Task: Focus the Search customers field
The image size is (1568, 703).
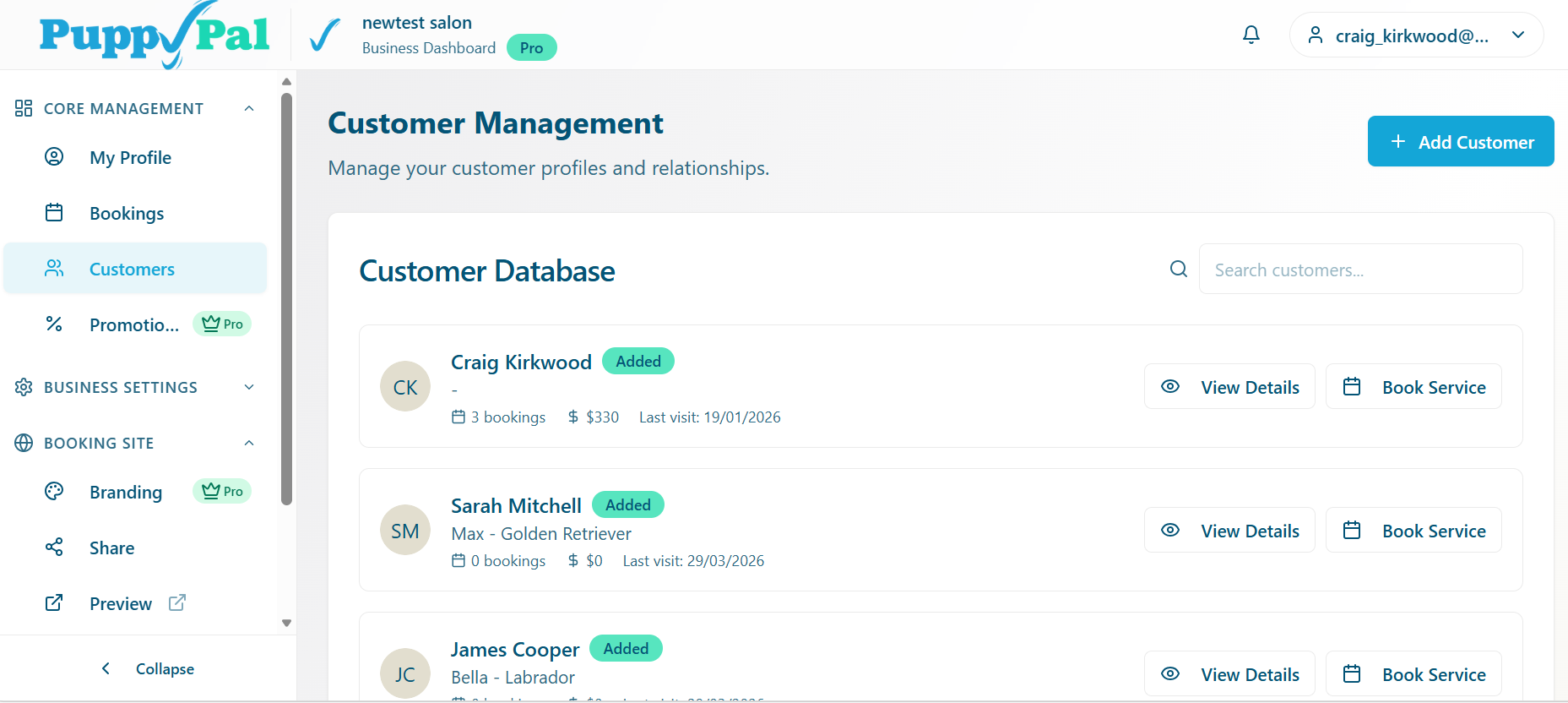Action: tap(1360, 270)
